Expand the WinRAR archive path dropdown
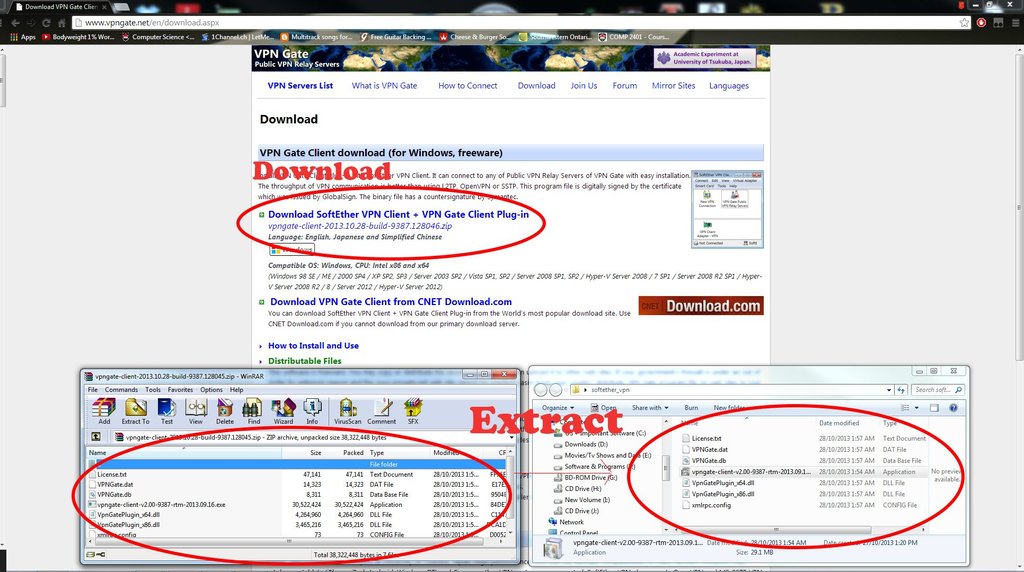The width and height of the screenshot is (1024, 572). pyautogui.click(x=512, y=437)
